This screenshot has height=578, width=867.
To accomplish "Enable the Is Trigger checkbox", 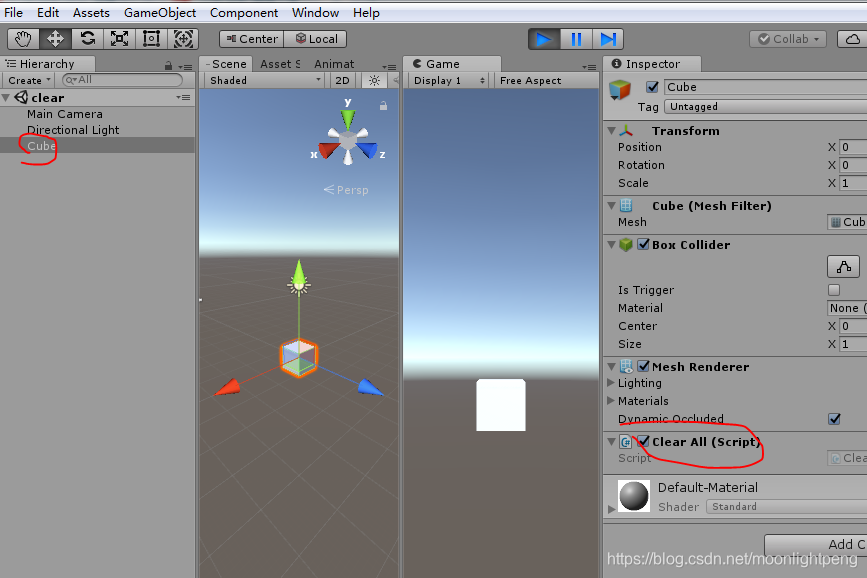I will tap(834, 290).
